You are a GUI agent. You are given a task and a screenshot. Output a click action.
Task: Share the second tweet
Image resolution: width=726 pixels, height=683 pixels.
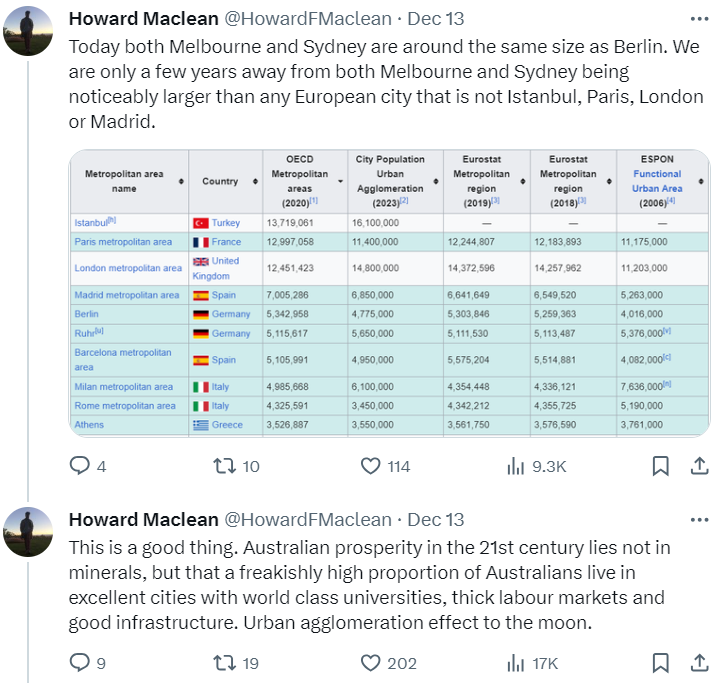click(700, 663)
